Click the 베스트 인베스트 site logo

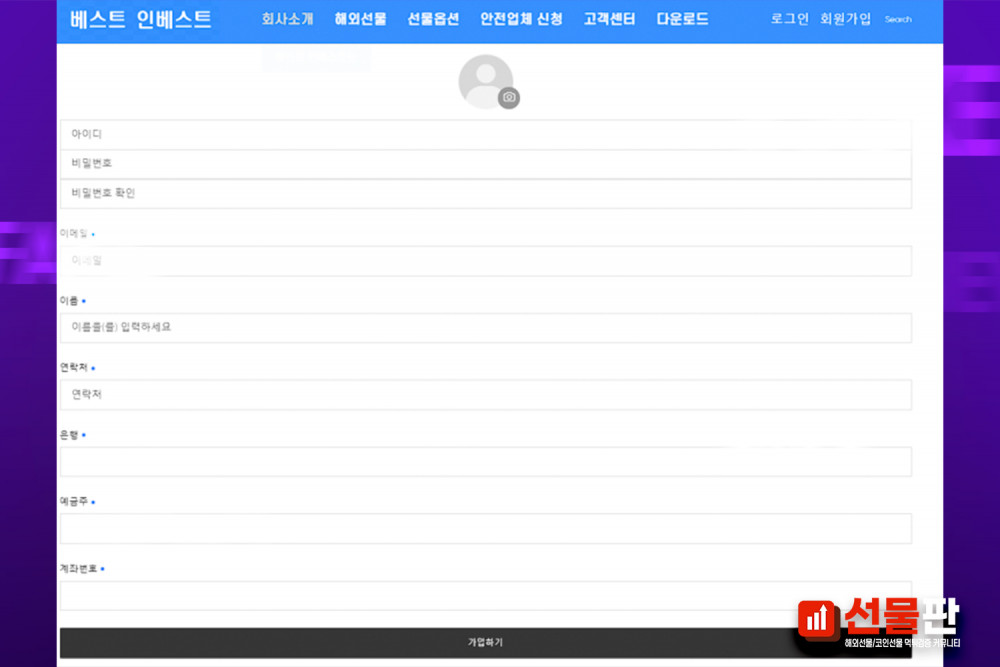pyautogui.click(x=141, y=19)
